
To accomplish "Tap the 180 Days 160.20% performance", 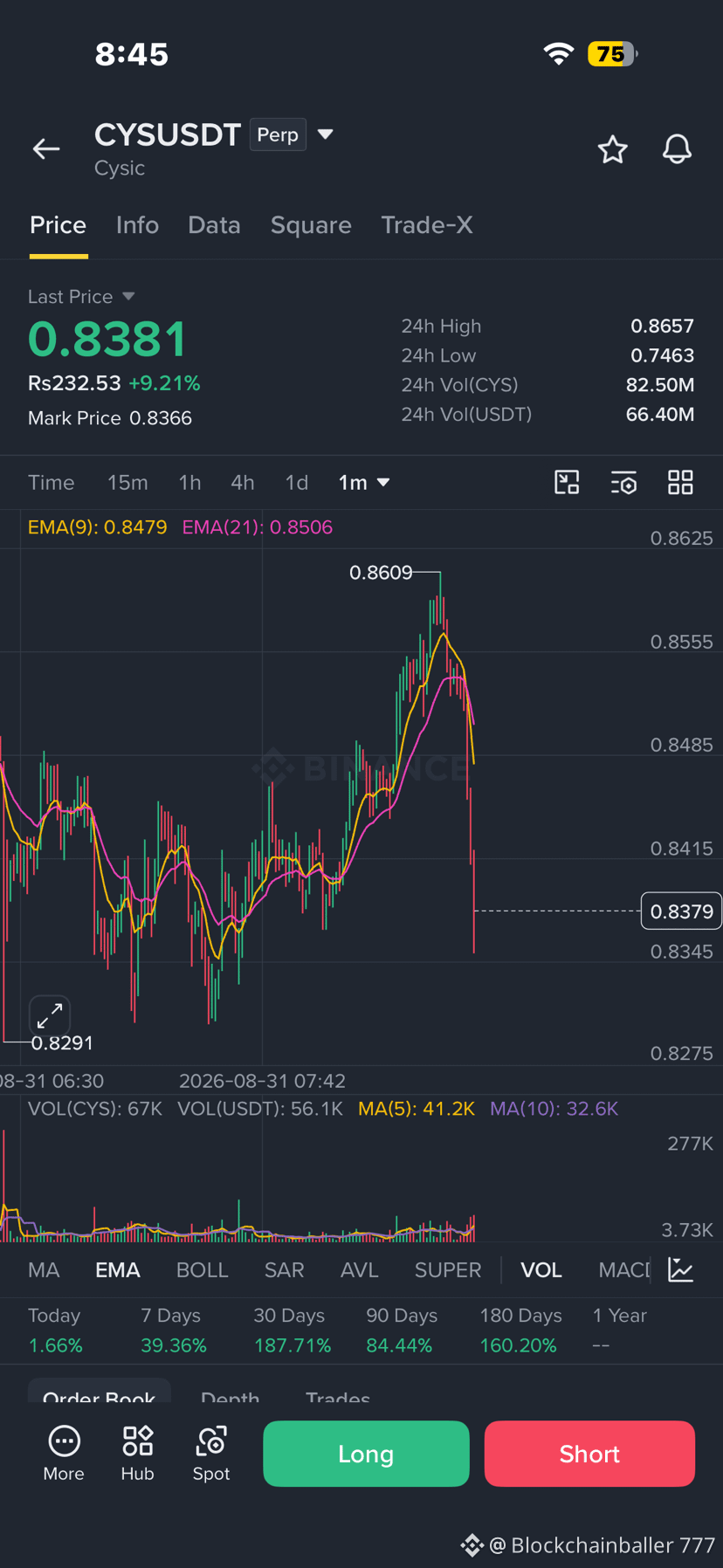I will tap(520, 1331).
